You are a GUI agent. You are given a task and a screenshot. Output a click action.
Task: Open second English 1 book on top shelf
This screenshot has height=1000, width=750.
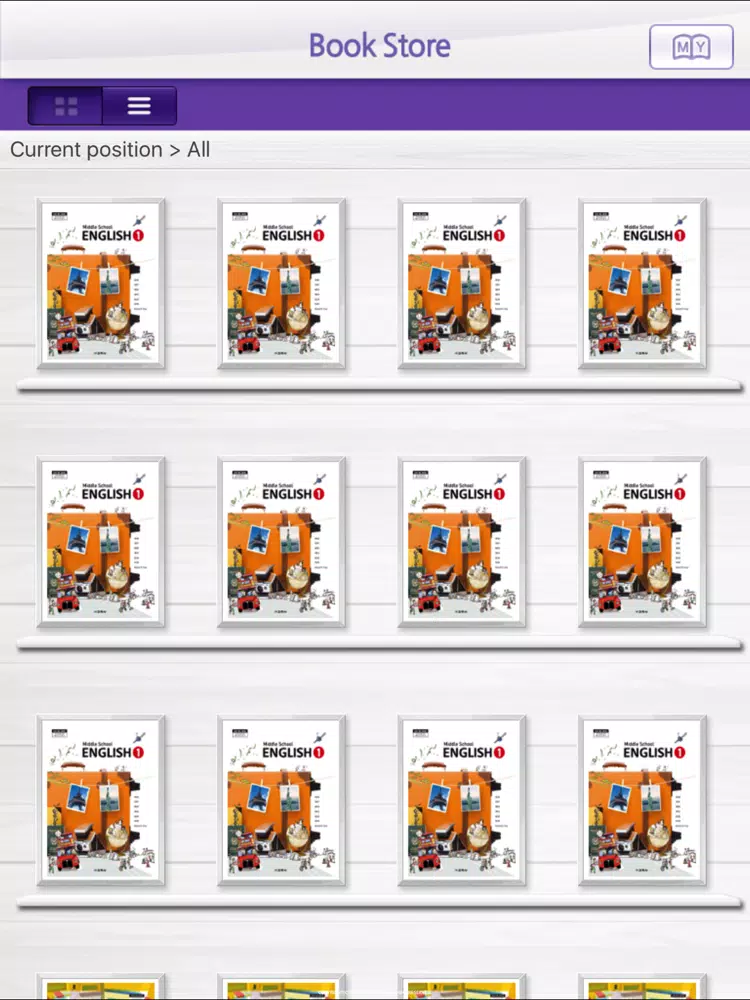point(281,283)
